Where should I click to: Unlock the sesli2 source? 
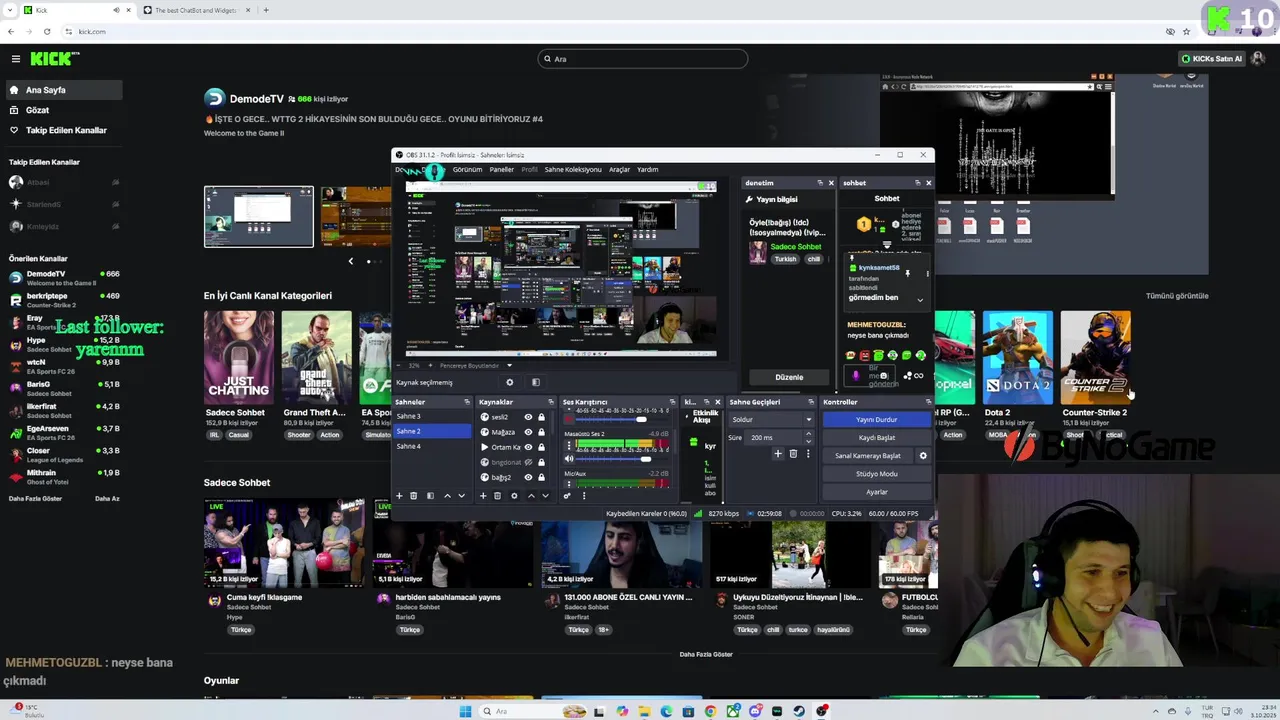point(542,417)
